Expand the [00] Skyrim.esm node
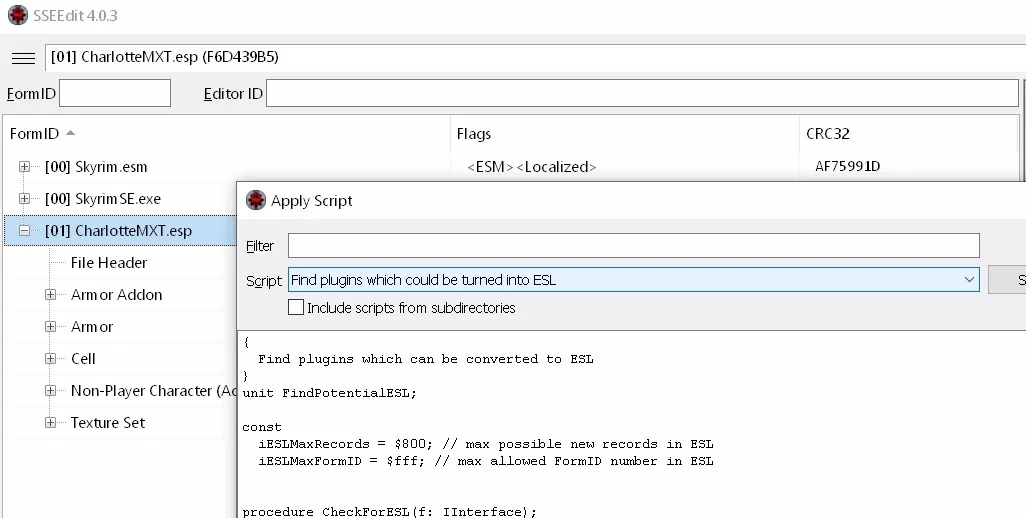This screenshot has height=518, width=1026. click(x=24, y=167)
